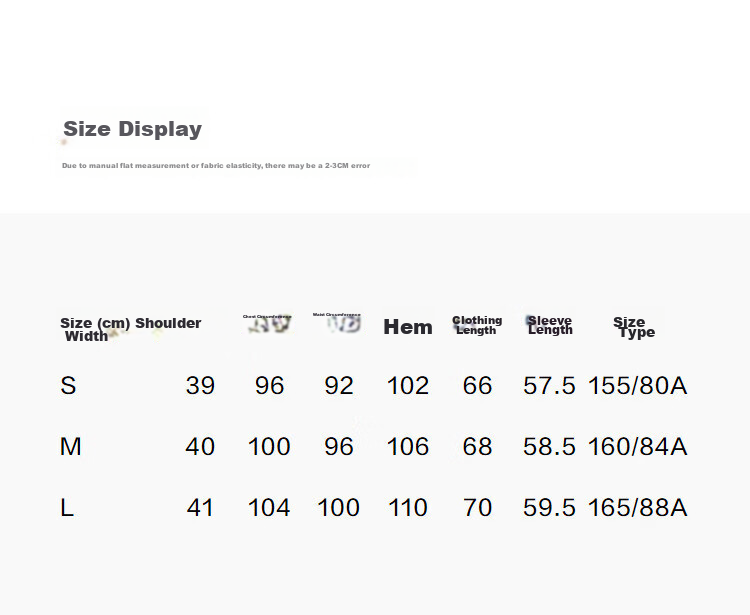Click waist value '96' in M row
The width and height of the screenshot is (750, 615).
click(339, 447)
